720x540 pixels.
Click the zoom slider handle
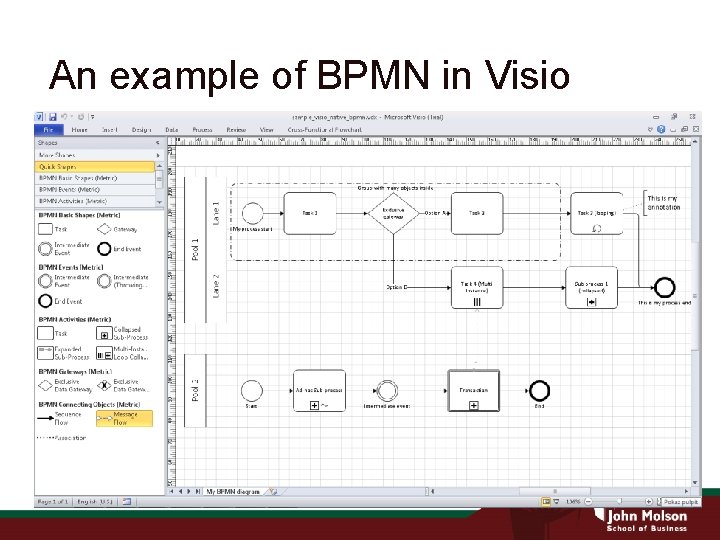[619, 501]
